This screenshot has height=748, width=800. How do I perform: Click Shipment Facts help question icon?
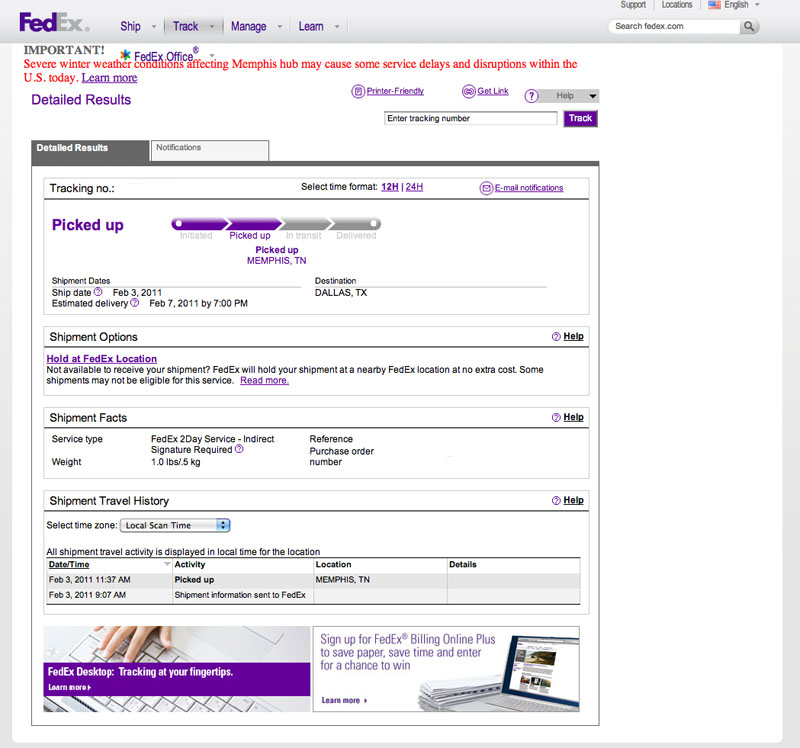pos(556,417)
